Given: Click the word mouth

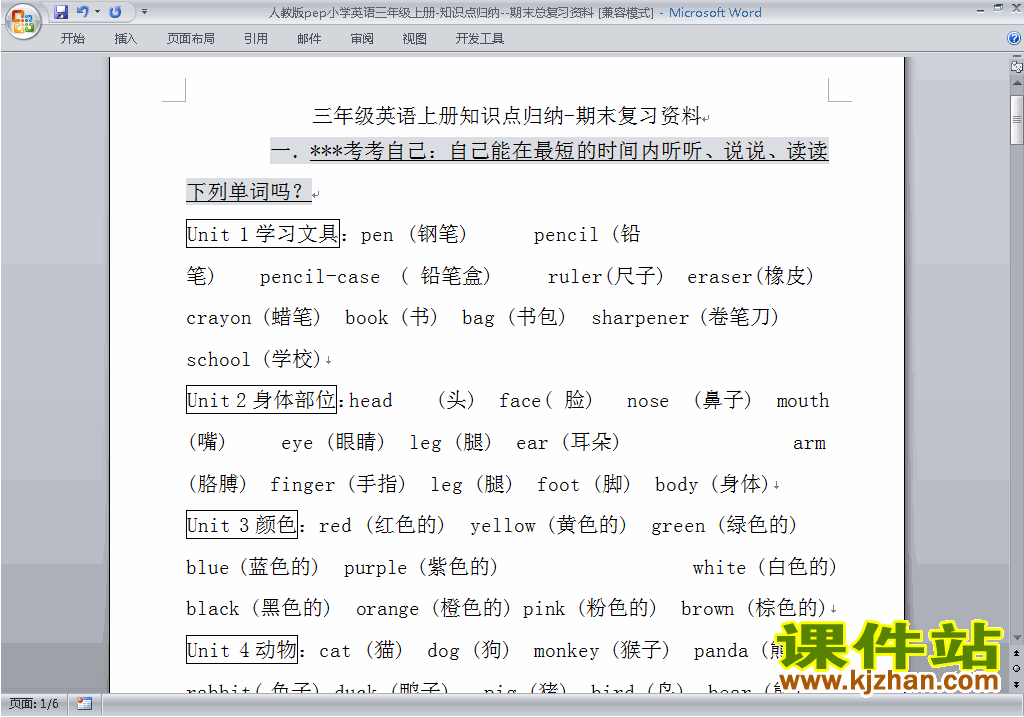Looking at the screenshot, I should tap(803, 400).
